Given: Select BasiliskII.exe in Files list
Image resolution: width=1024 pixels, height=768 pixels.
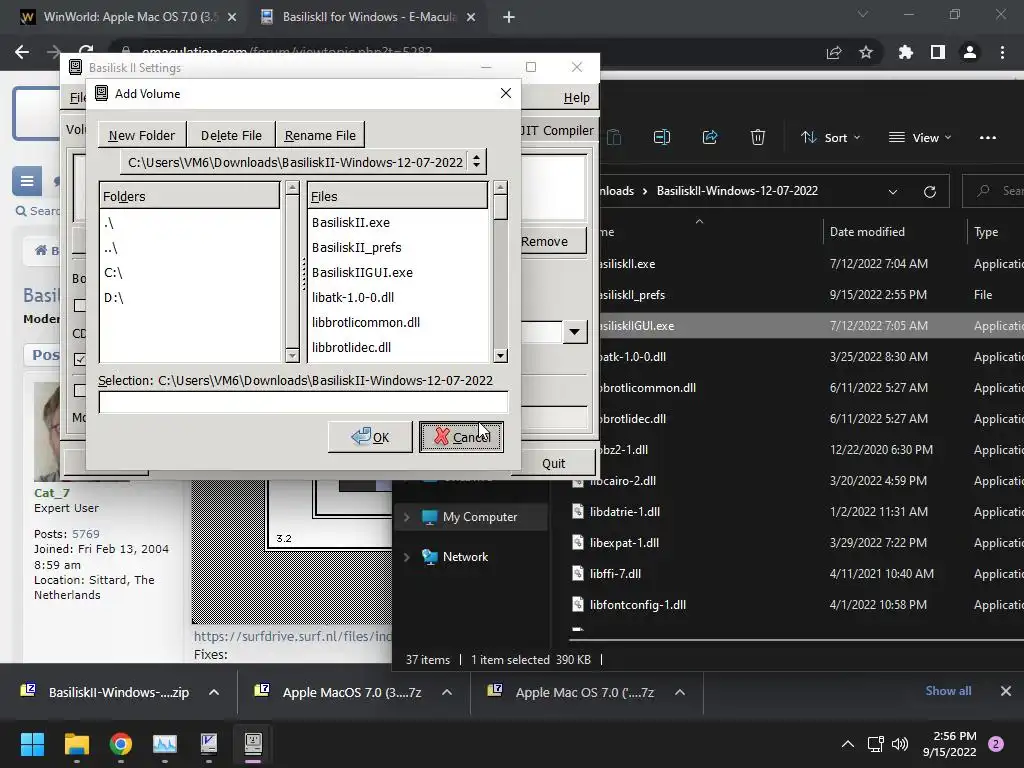Looking at the screenshot, I should (398, 223).
